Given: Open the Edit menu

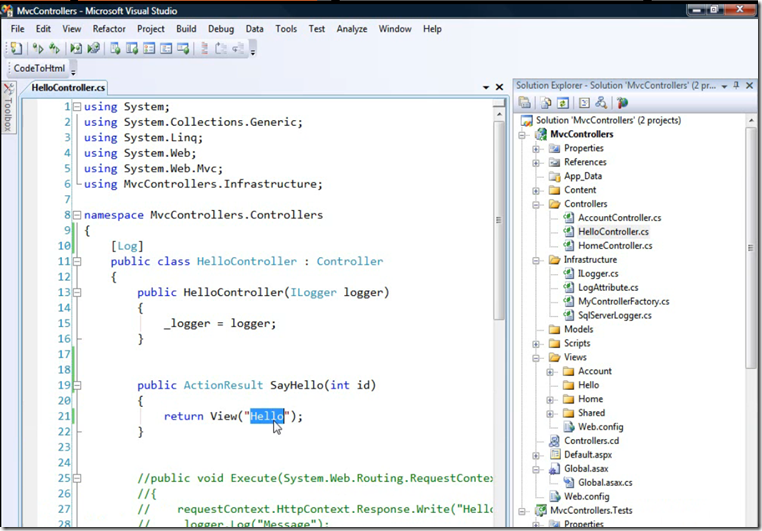Looking at the screenshot, I should pyautogui.click(x=43, y=29).
